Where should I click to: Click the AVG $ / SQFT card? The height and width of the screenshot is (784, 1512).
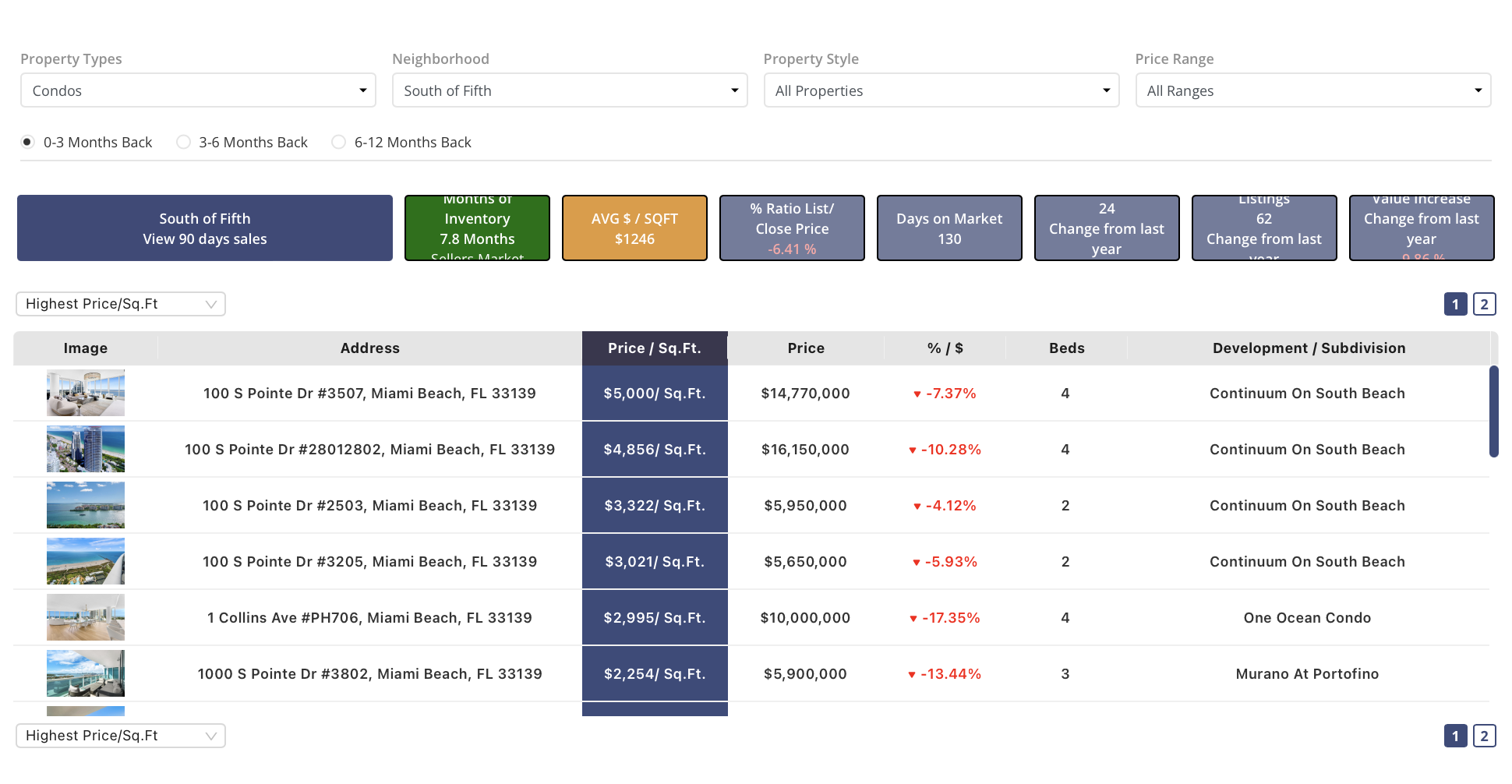[x=634, y=228]
